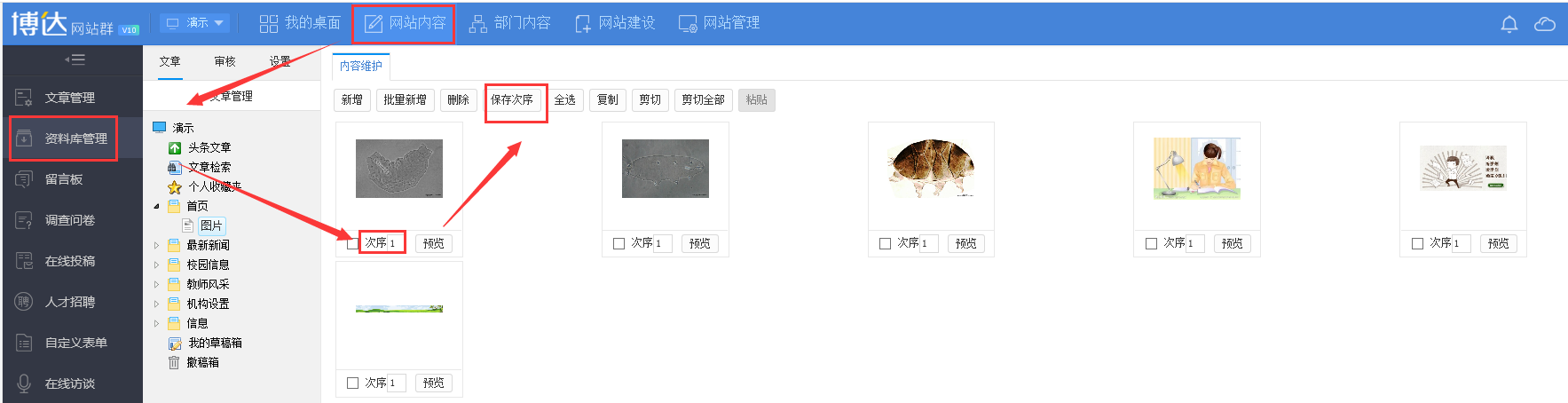Viewport: 1568px width, 403px height.
Task: Open the cloud icon in header
Action: pyautogui.click(x=1544, y=24)
